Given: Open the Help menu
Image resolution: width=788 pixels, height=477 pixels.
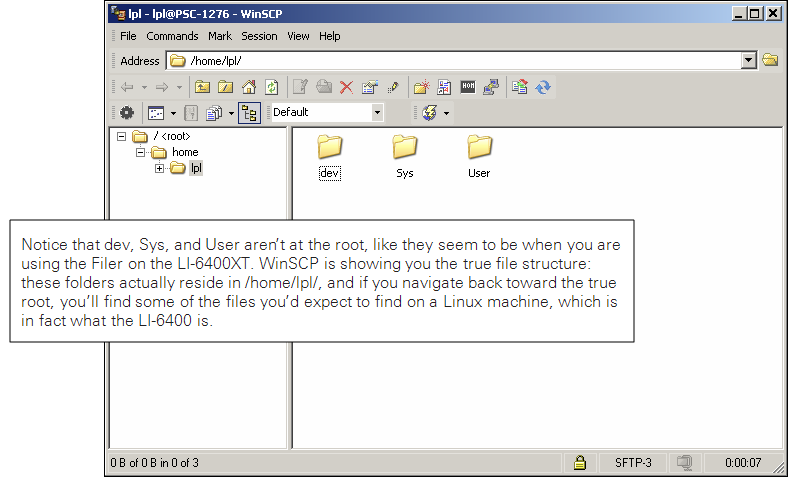Looking at the screenshot, I should [330, 36].
